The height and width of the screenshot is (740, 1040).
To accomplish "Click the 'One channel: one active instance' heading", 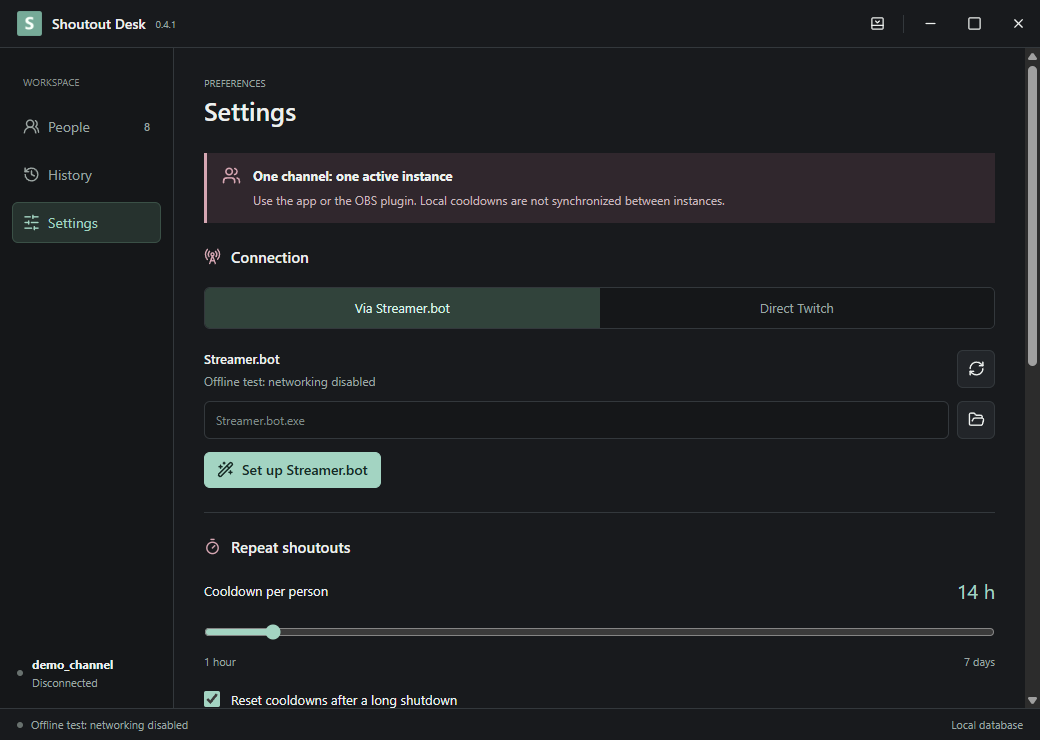I will coord(352,176).
